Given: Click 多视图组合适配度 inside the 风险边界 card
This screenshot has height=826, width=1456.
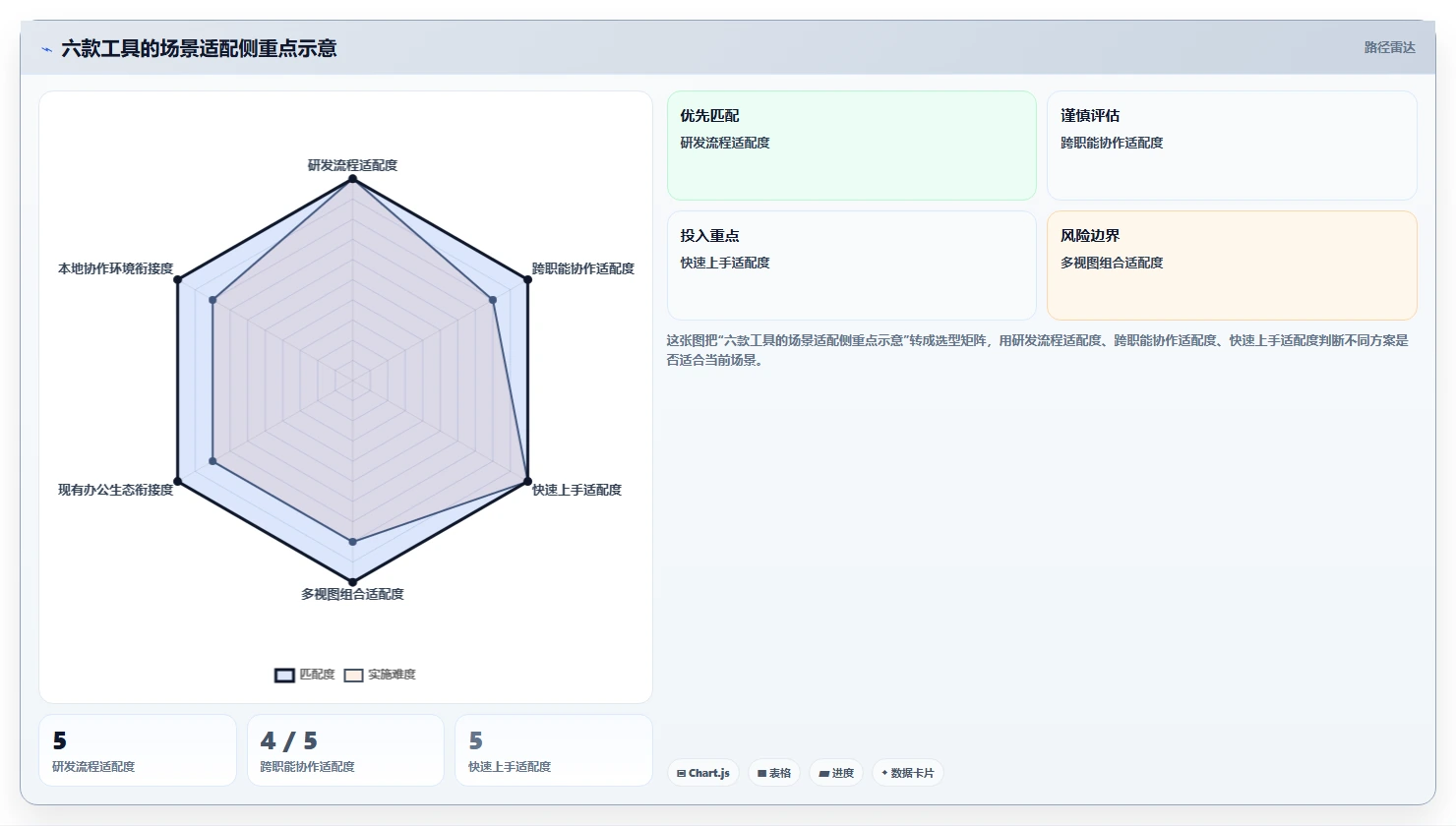Looking at the screenshot, I should click(x=1112, y=263).
